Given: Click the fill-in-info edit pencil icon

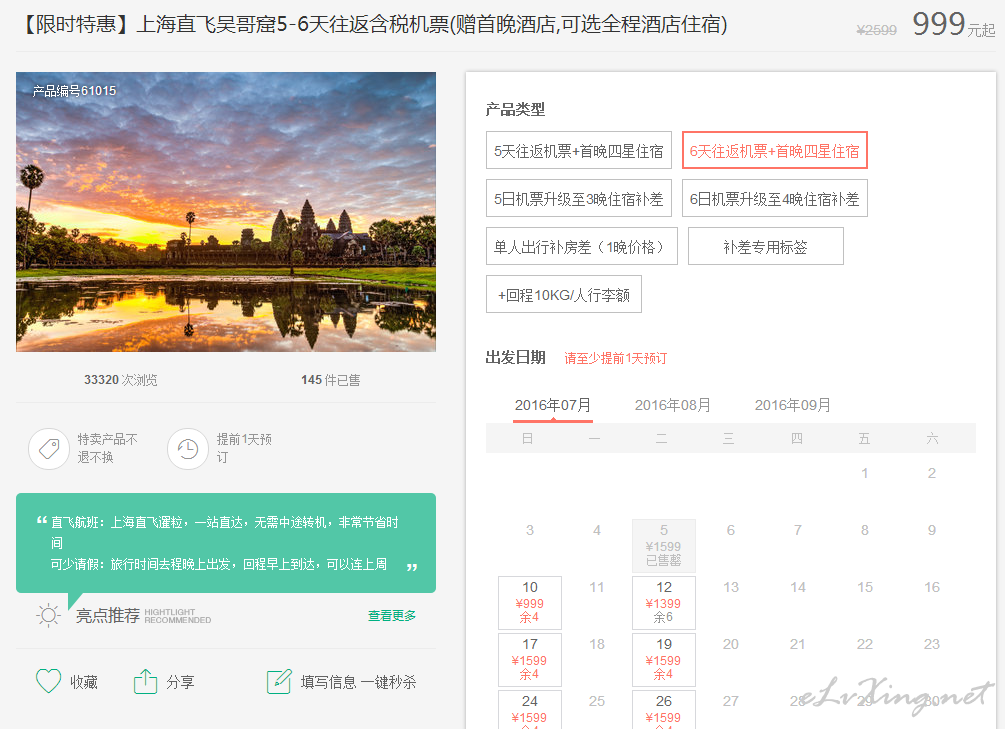Looking at the screenshot, I should click(279, 682).
